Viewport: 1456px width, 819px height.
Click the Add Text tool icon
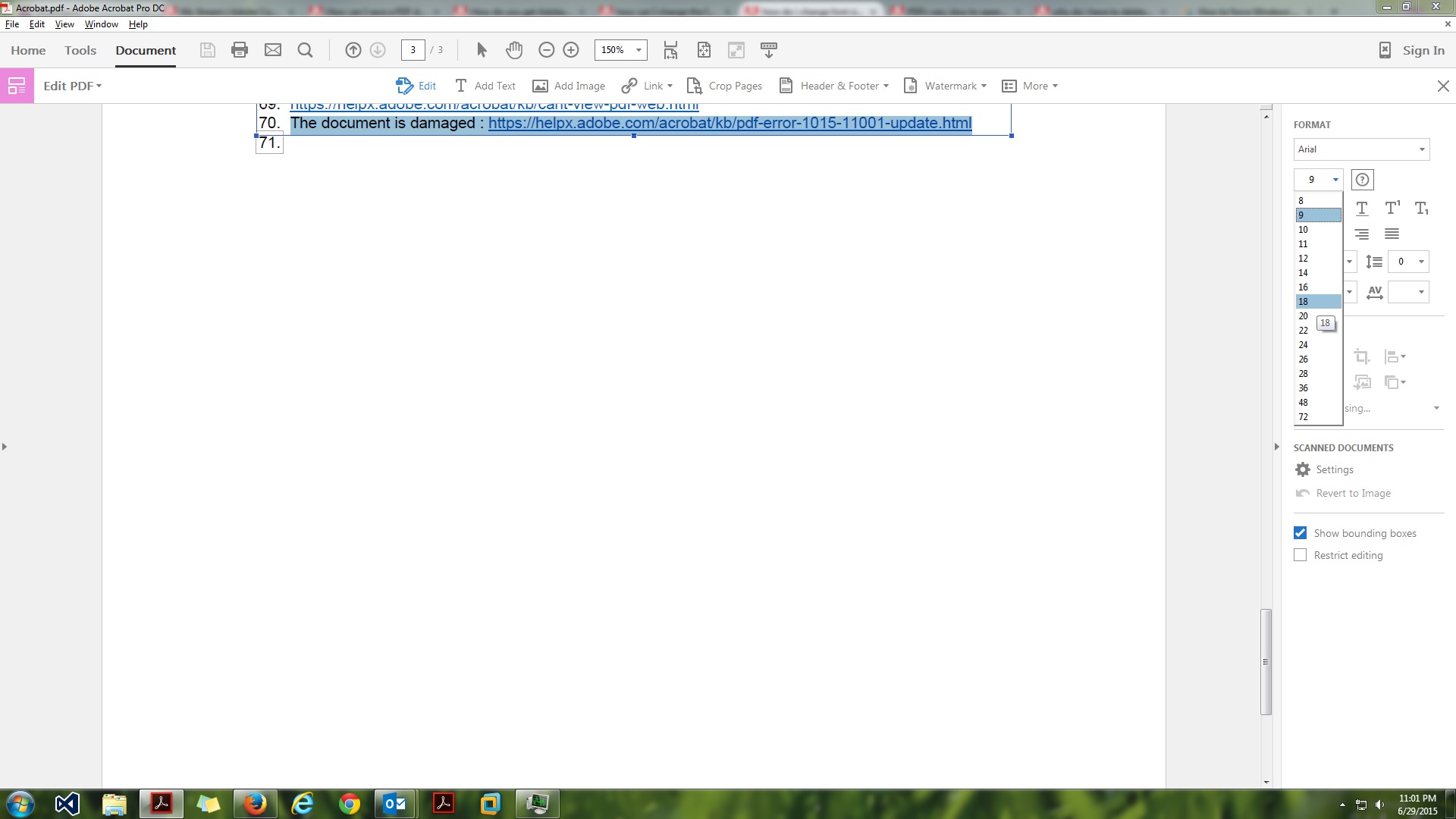[x=460, y=85]
